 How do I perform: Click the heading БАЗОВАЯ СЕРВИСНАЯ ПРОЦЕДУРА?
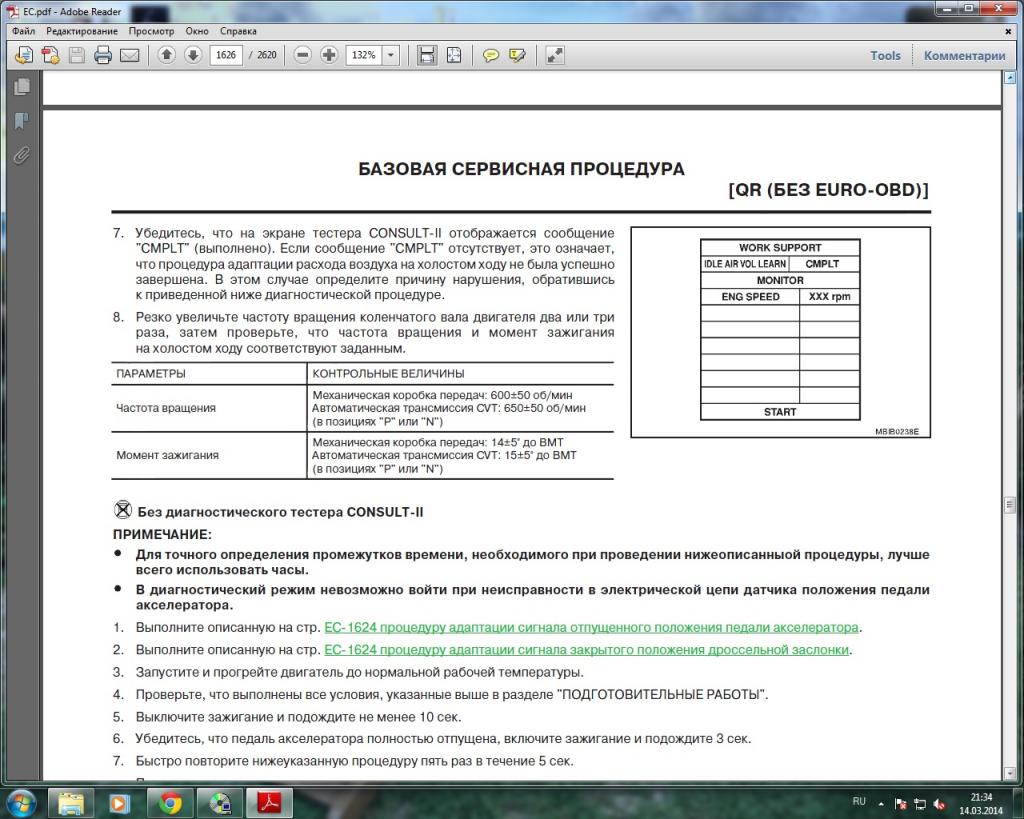521,169
